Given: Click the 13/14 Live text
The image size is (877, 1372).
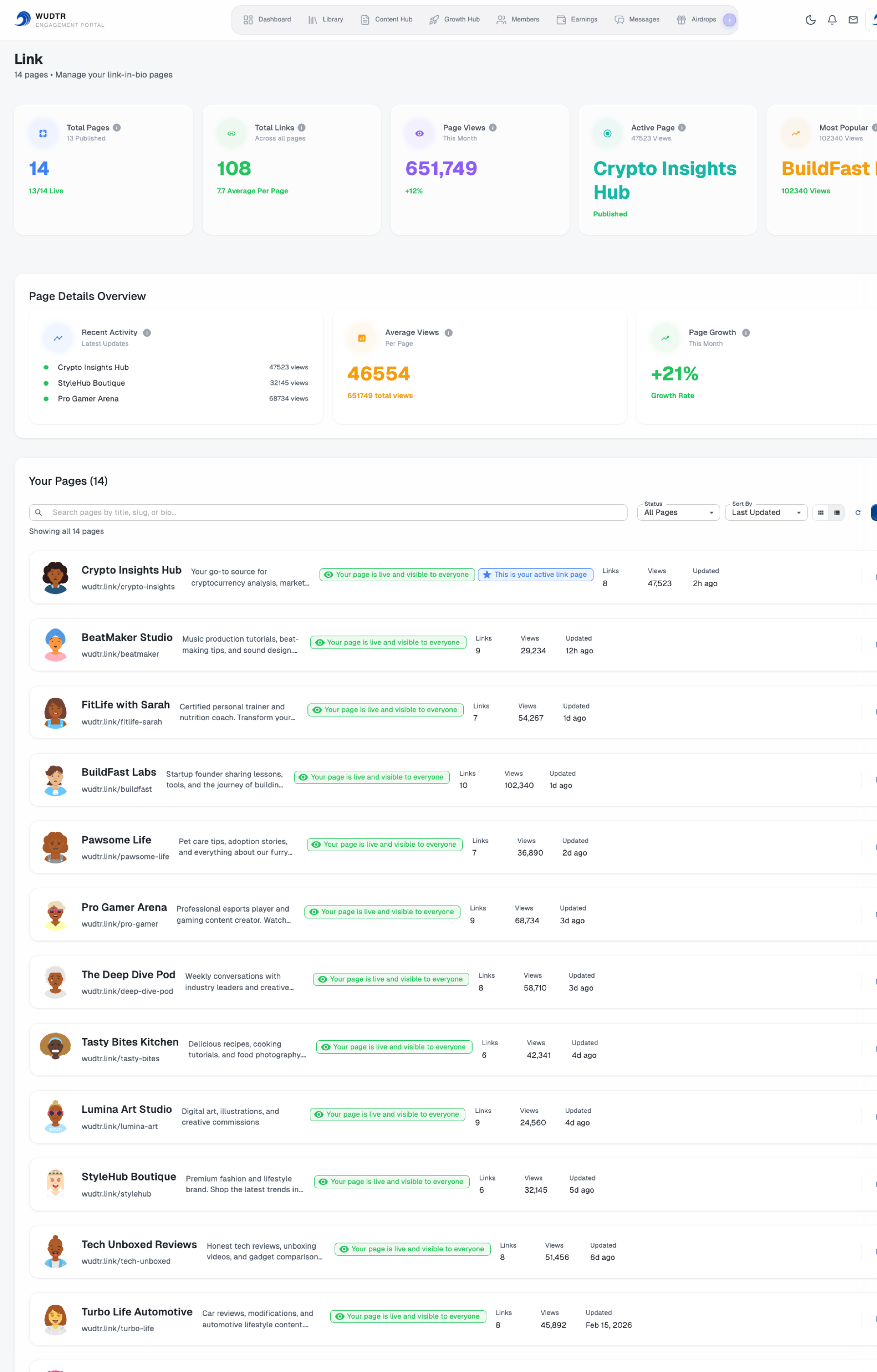Looking at the screenshot, I should (x=46, y=191).
